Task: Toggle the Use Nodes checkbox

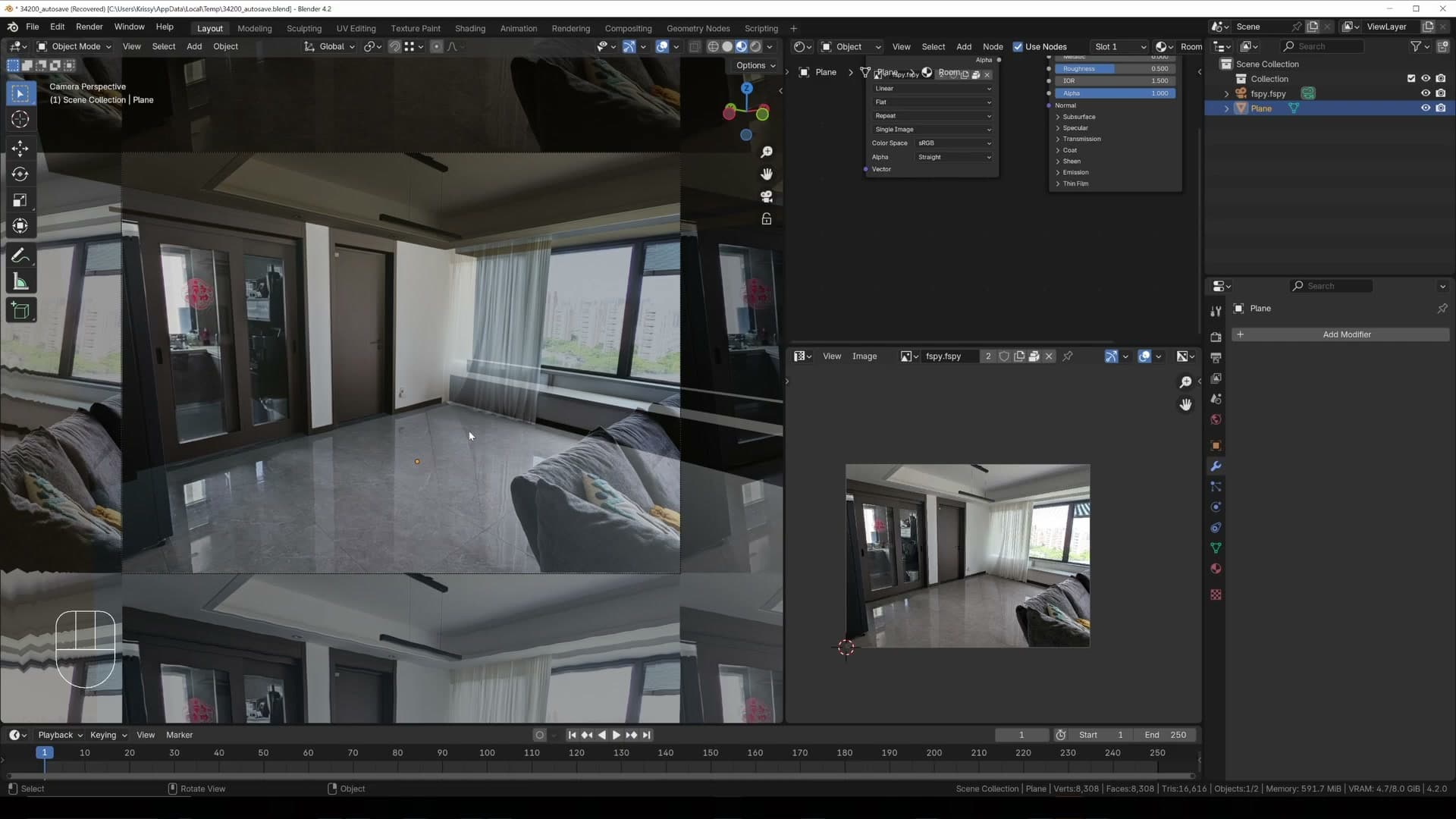Action: (x=1018, y=47)
